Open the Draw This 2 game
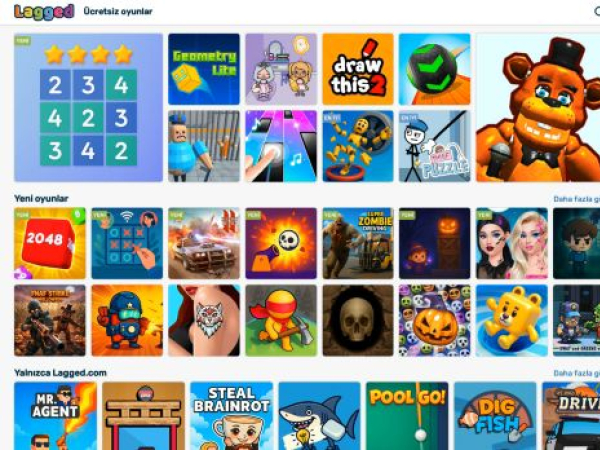 pyautogui.click(x=358, y=69)
